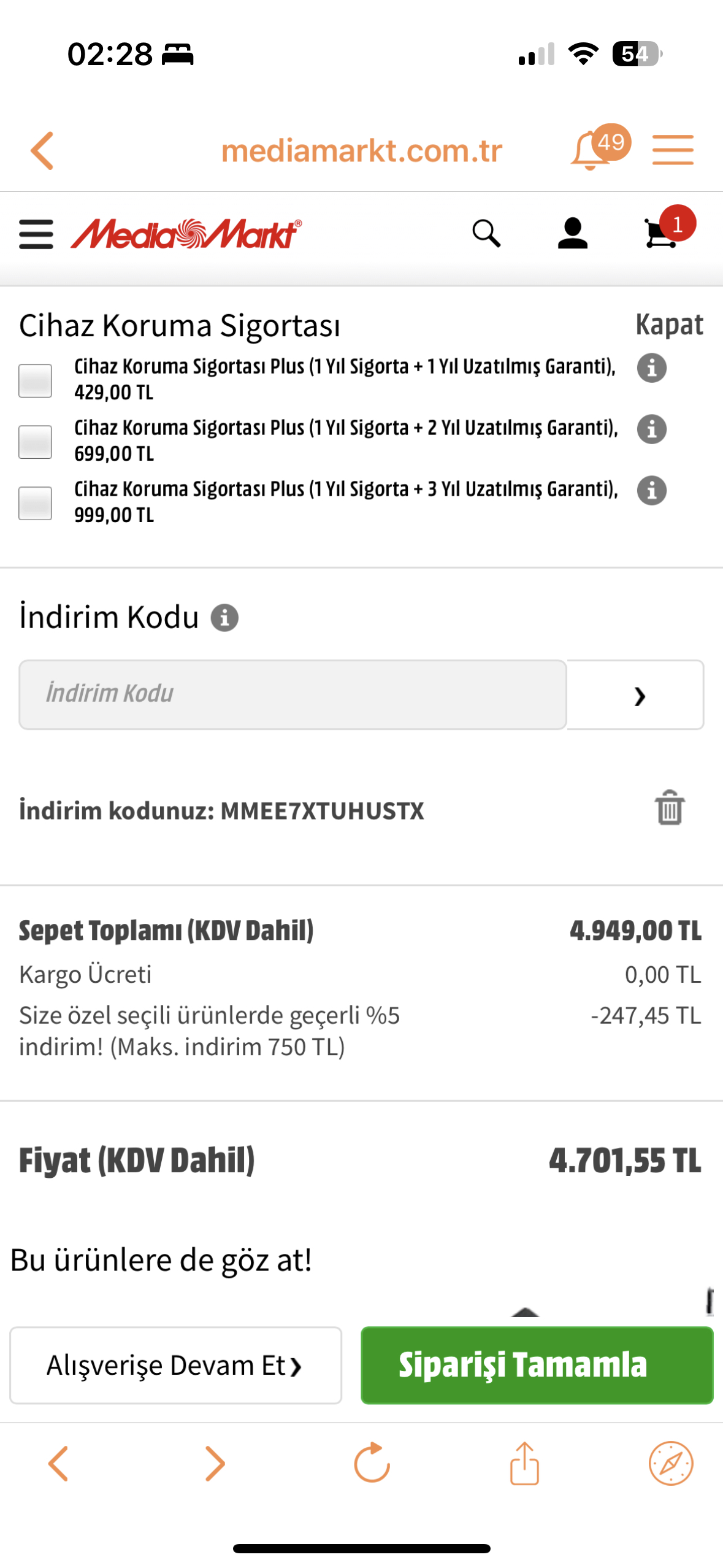This screenshot has width=723, height=1568.
Task: Share the page using the share icon
Action: point(524,1462)
